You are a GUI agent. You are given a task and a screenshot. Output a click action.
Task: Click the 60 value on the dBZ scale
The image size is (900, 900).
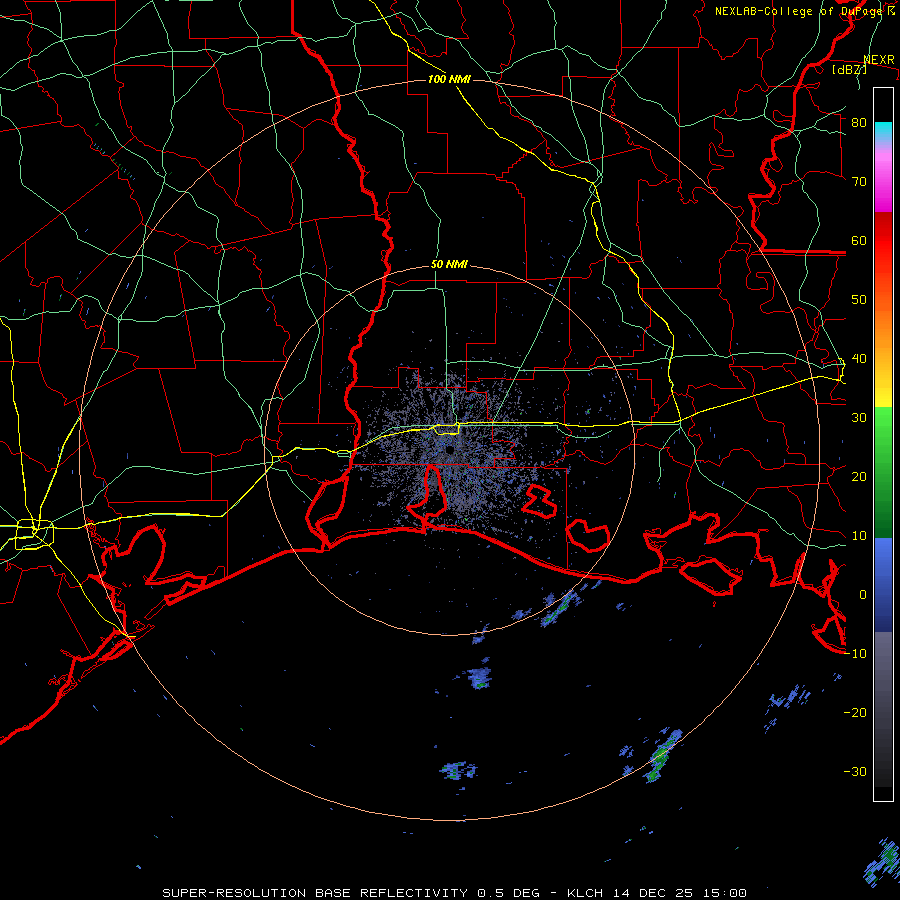[x=859, y=241]
